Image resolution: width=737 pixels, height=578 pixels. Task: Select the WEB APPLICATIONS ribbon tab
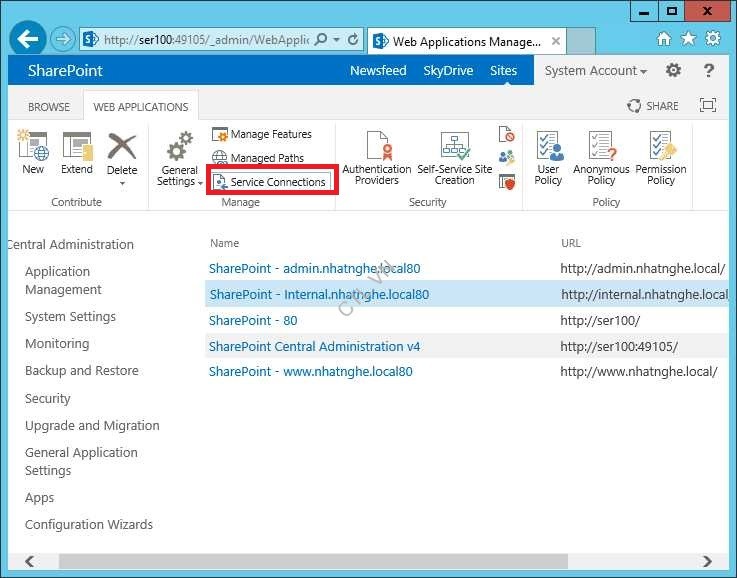coord(141,107)
